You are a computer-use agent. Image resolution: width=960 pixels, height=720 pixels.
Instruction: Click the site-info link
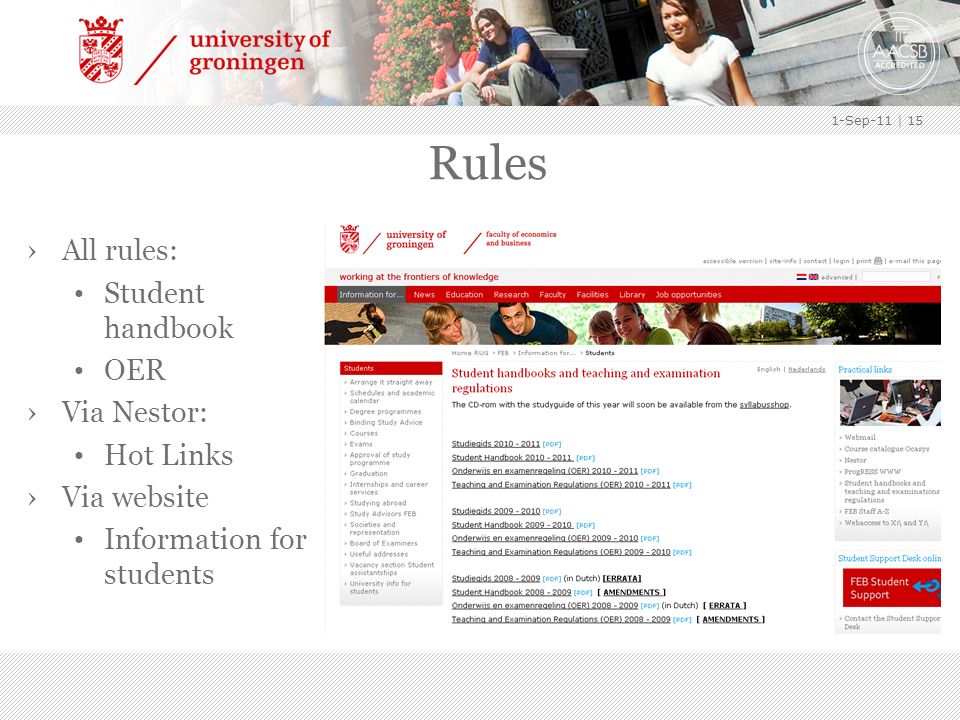point(782,261)
